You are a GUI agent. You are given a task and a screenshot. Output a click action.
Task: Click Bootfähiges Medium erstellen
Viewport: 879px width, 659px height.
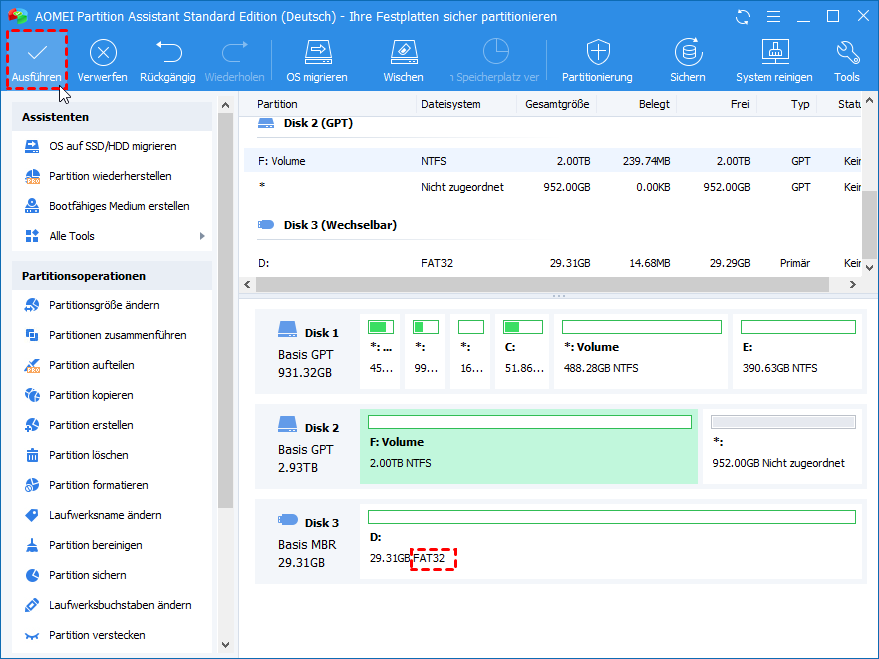click(119, 206)
